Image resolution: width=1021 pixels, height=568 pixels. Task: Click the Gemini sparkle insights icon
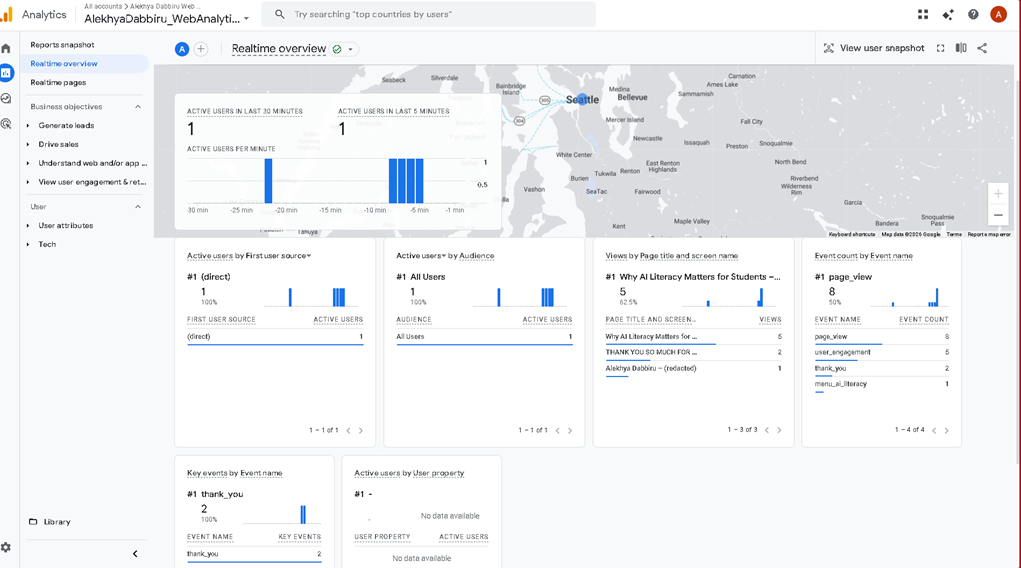[948, 14]
